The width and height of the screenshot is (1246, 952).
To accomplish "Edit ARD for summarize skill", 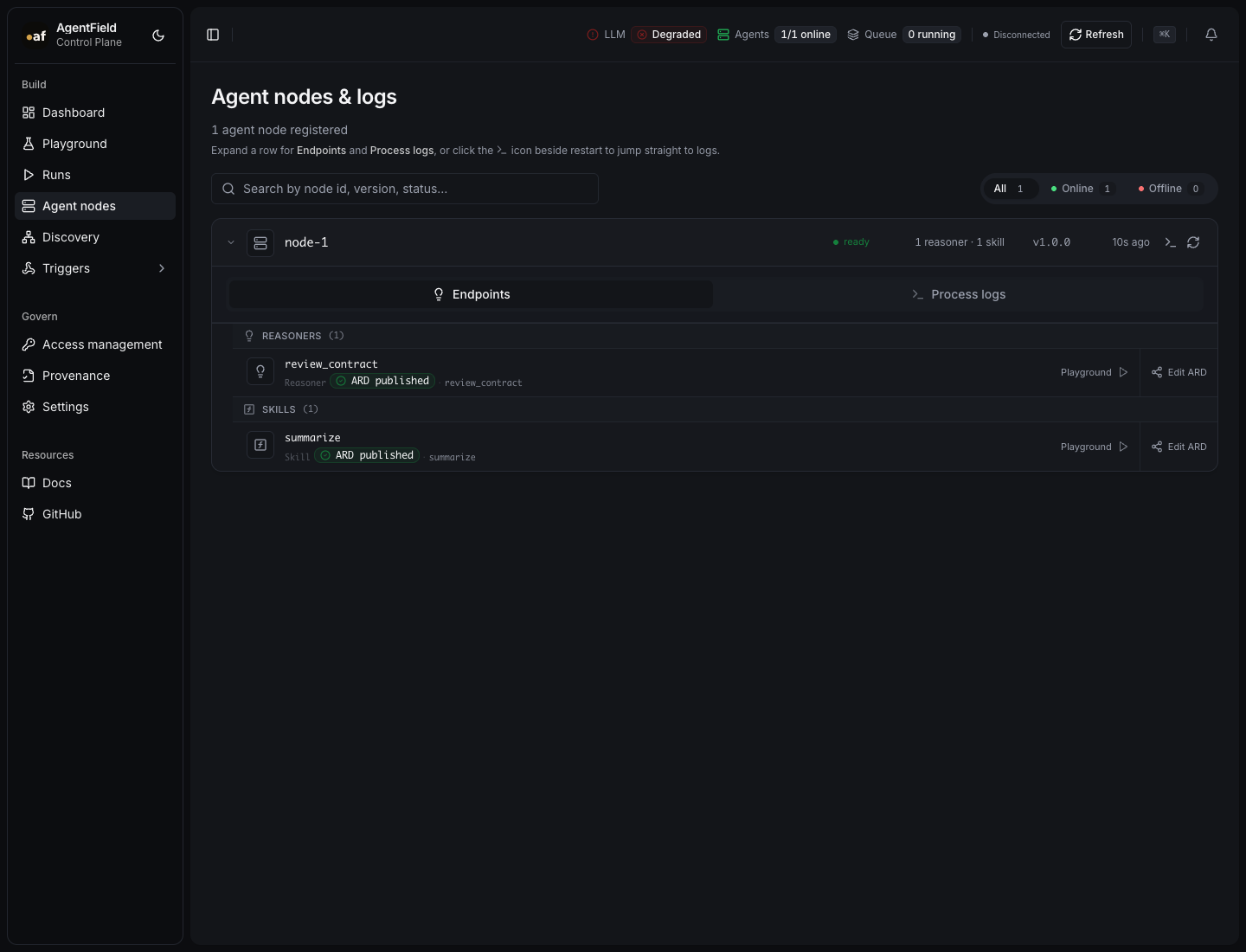I will (x=1179, y=447).
